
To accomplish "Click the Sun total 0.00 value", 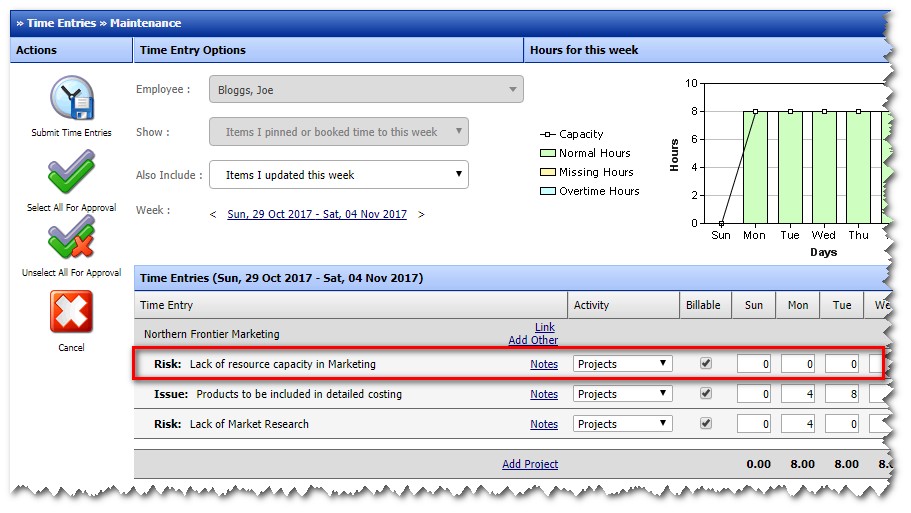I will point(758,464).
